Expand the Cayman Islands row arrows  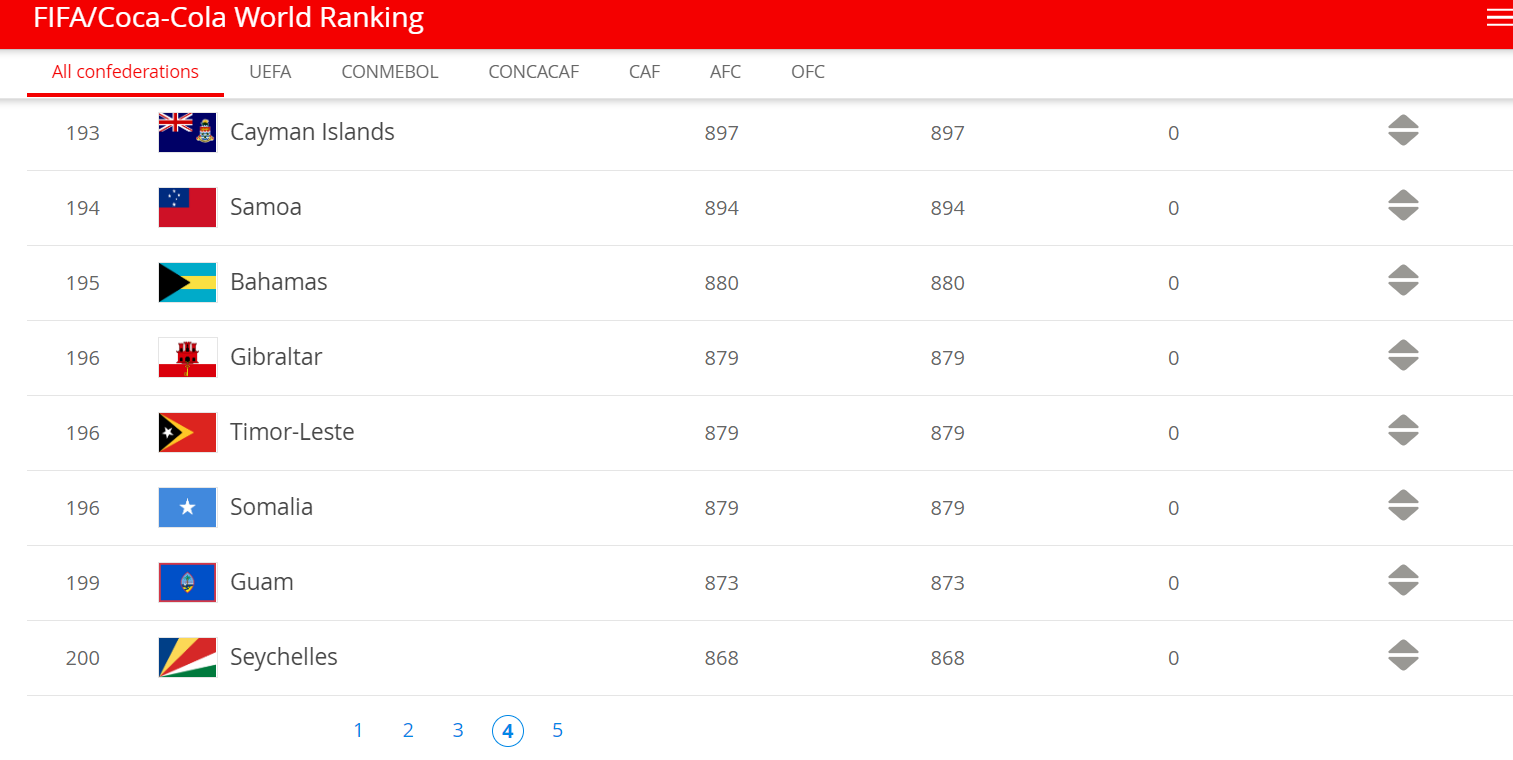coord(1404,131)
